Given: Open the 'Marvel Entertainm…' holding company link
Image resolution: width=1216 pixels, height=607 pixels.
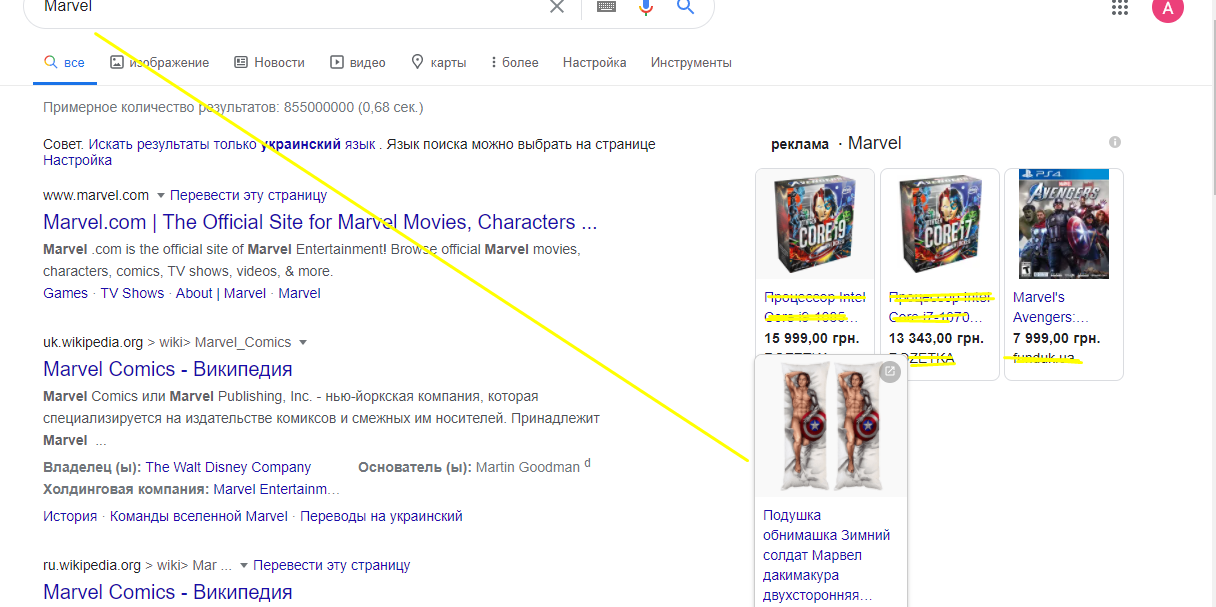Looking at the screenshot, I should 277,489.
